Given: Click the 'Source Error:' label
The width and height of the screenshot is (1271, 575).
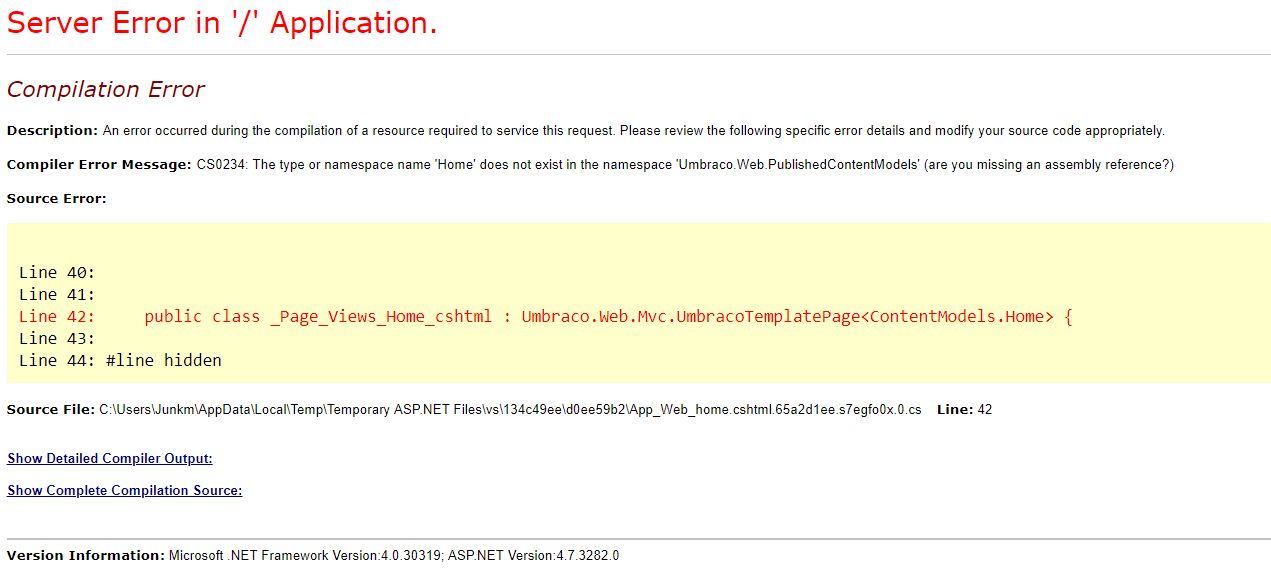Looking at the screenshot, I should (x=57, y=199).
